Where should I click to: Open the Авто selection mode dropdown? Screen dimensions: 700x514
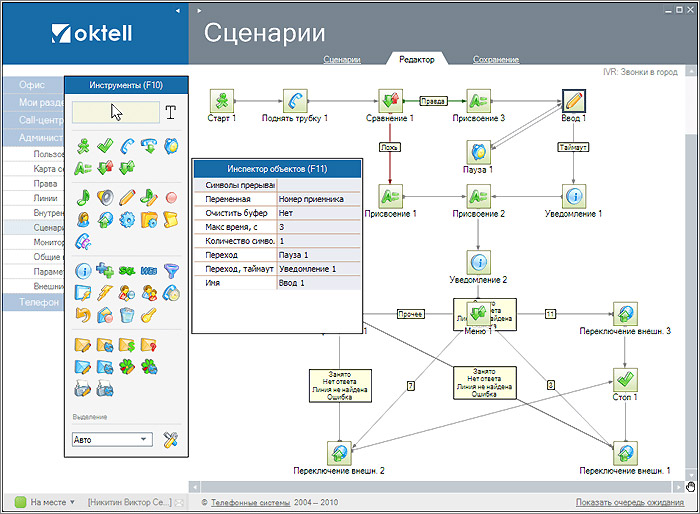pos(112,439)
